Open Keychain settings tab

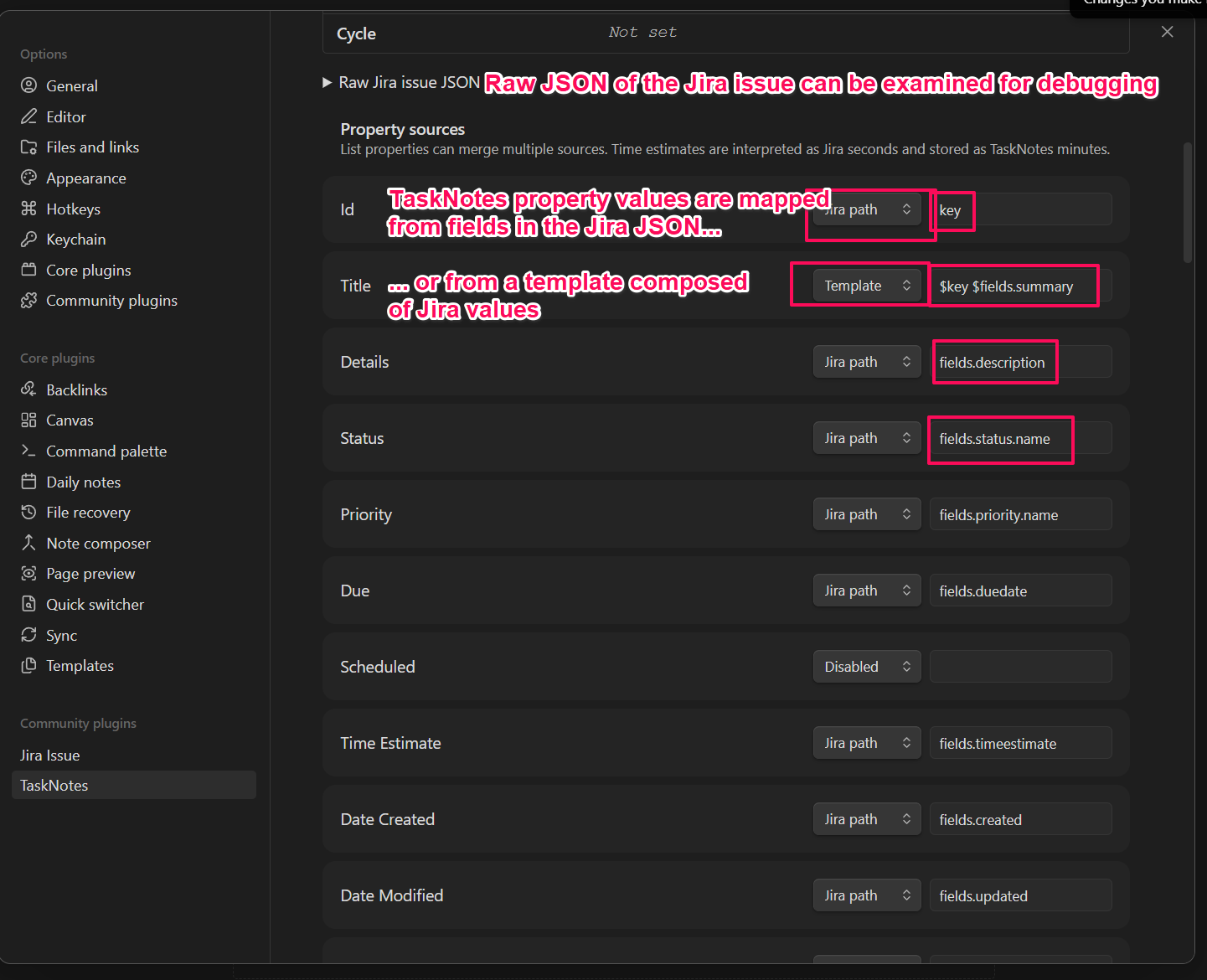[x=134, y=240]
